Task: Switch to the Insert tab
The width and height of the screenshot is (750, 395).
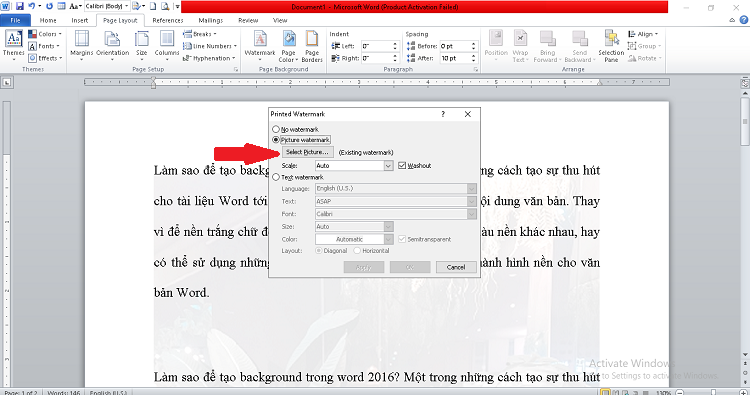Action: click(x=80, y=20)
